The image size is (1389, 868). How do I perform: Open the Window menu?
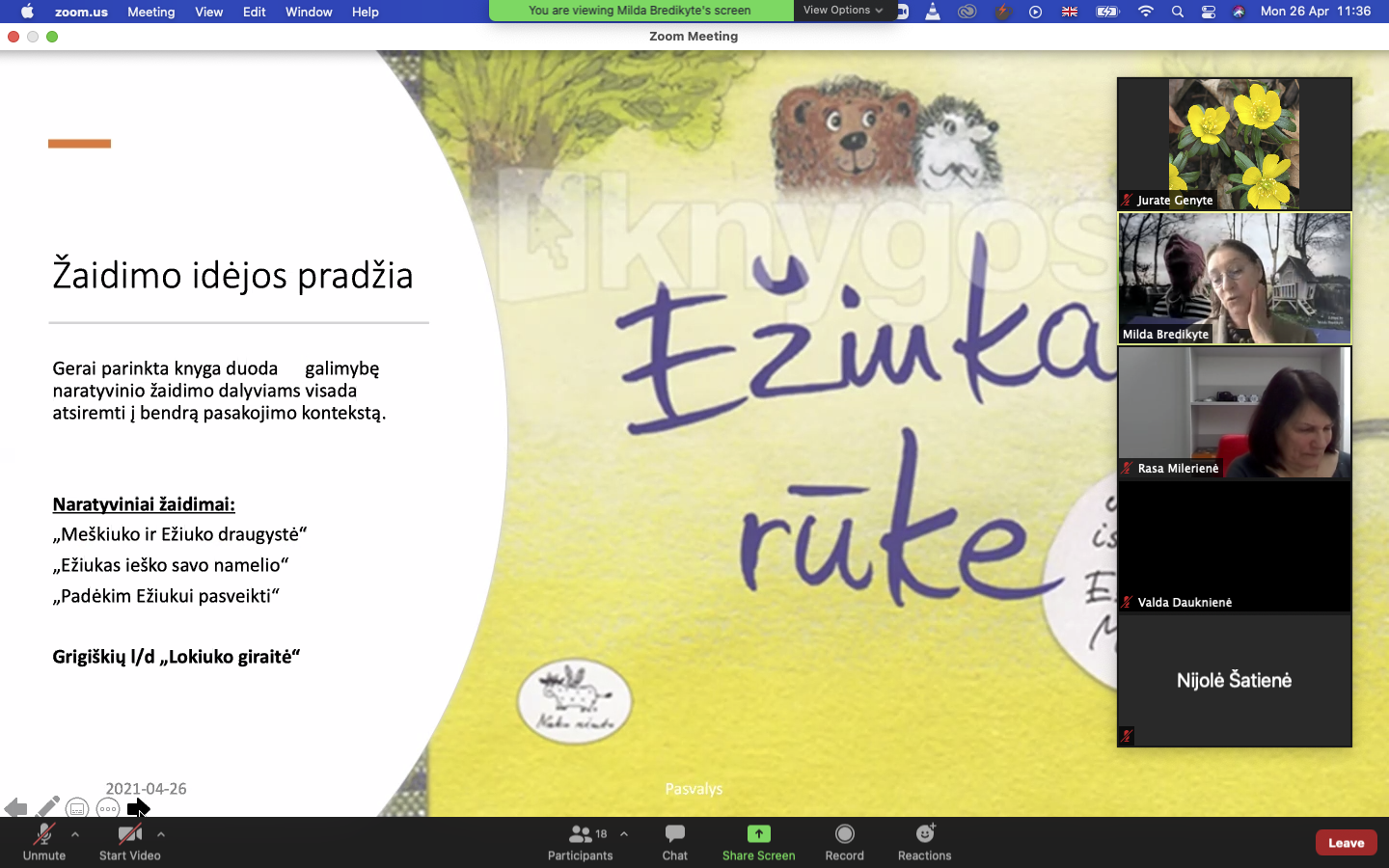(309, 12)
